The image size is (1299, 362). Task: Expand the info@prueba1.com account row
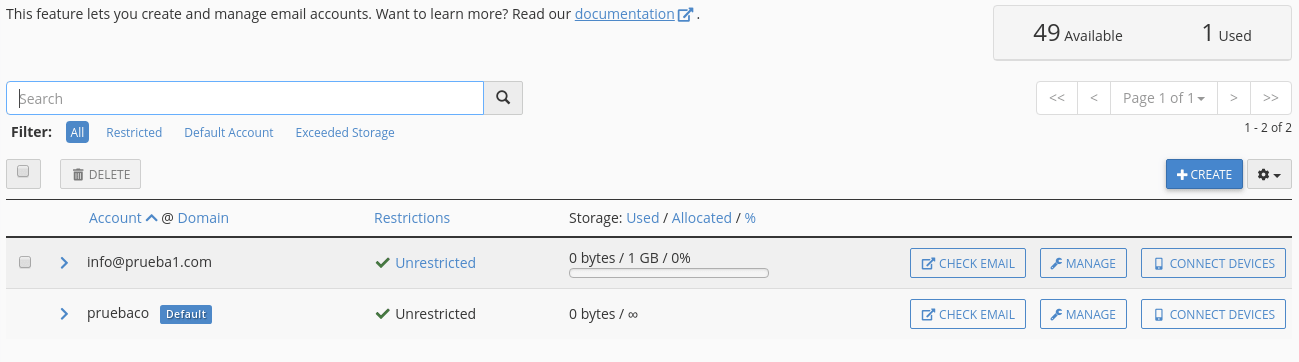[64, 263]
